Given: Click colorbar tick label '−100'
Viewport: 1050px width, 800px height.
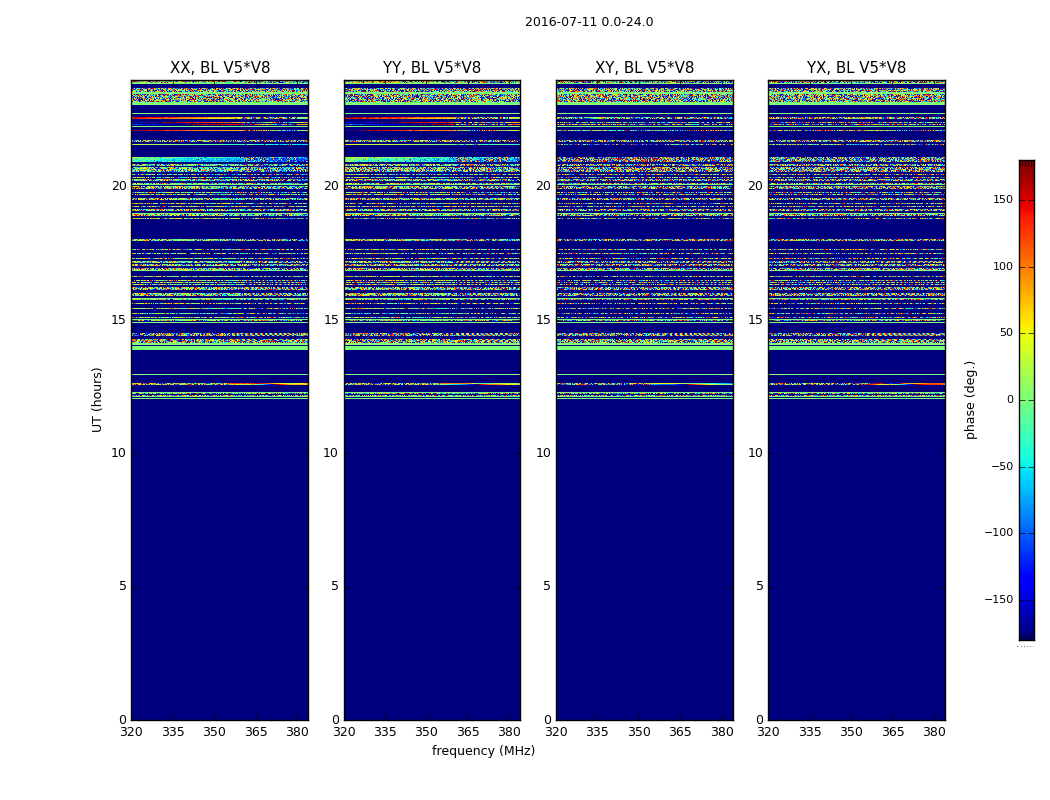Looking at the screenshot, I should [x=998, y=533].
